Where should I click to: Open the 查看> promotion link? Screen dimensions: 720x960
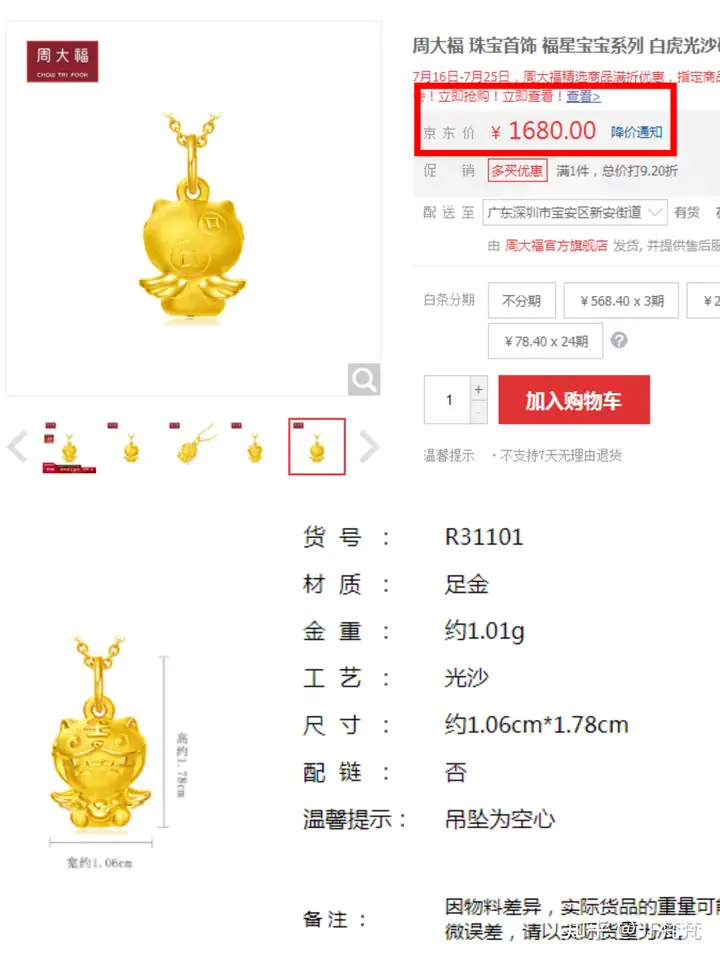click(583, 96)
